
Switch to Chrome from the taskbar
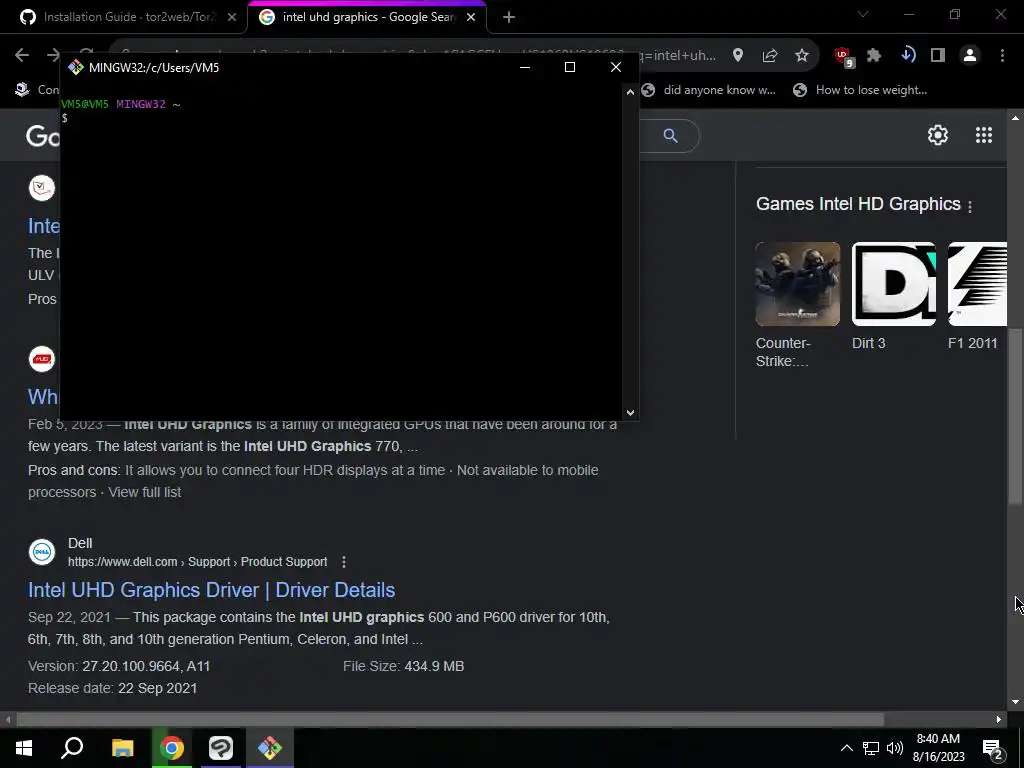(x=172, y=748)
